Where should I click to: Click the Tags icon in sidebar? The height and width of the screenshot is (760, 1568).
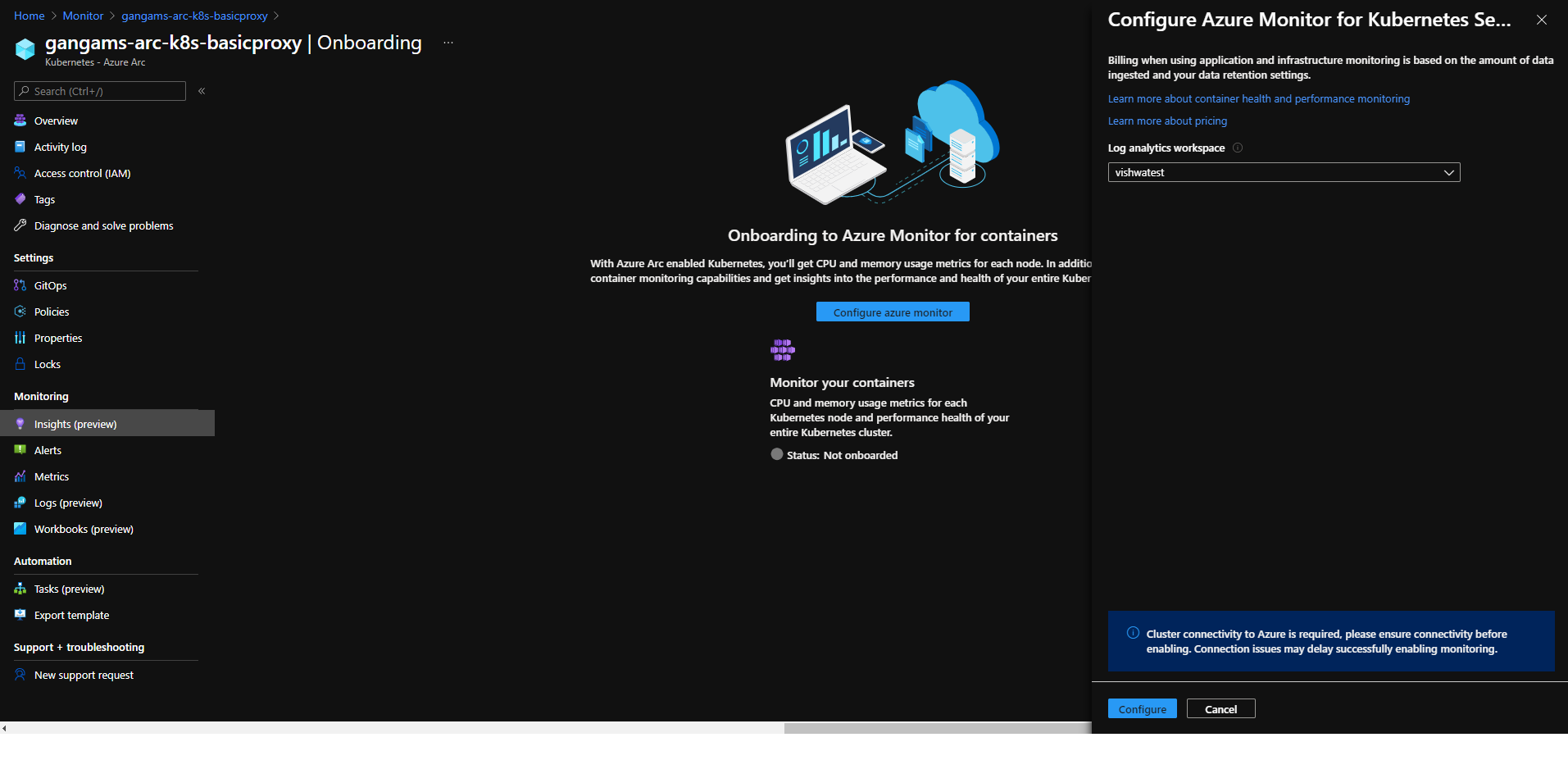tap(20, 199)
